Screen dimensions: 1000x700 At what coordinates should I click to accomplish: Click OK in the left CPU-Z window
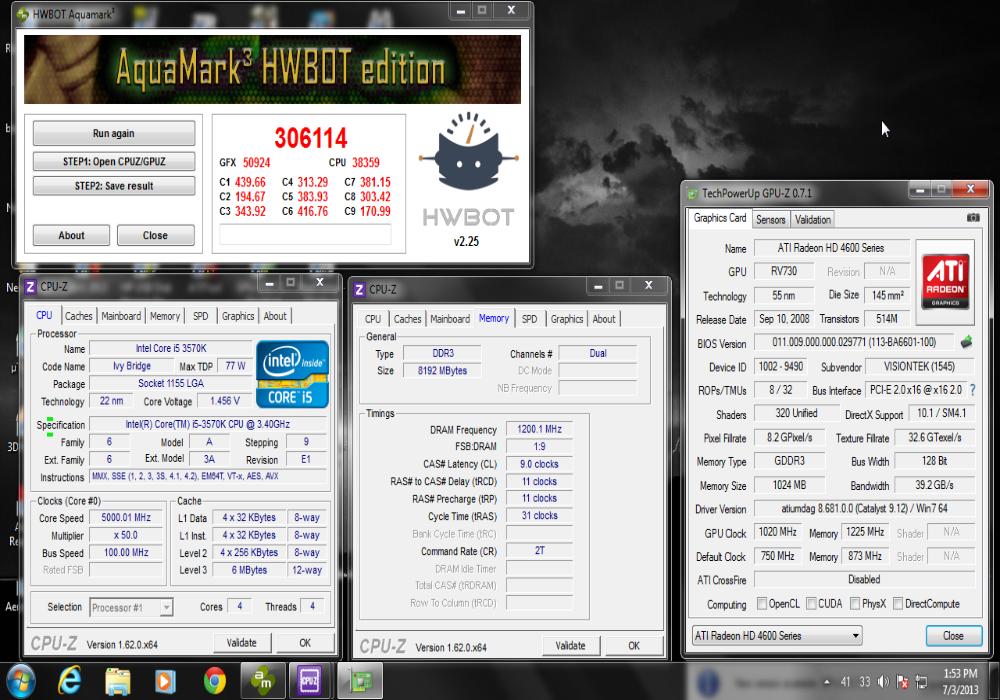pos(305,643)
